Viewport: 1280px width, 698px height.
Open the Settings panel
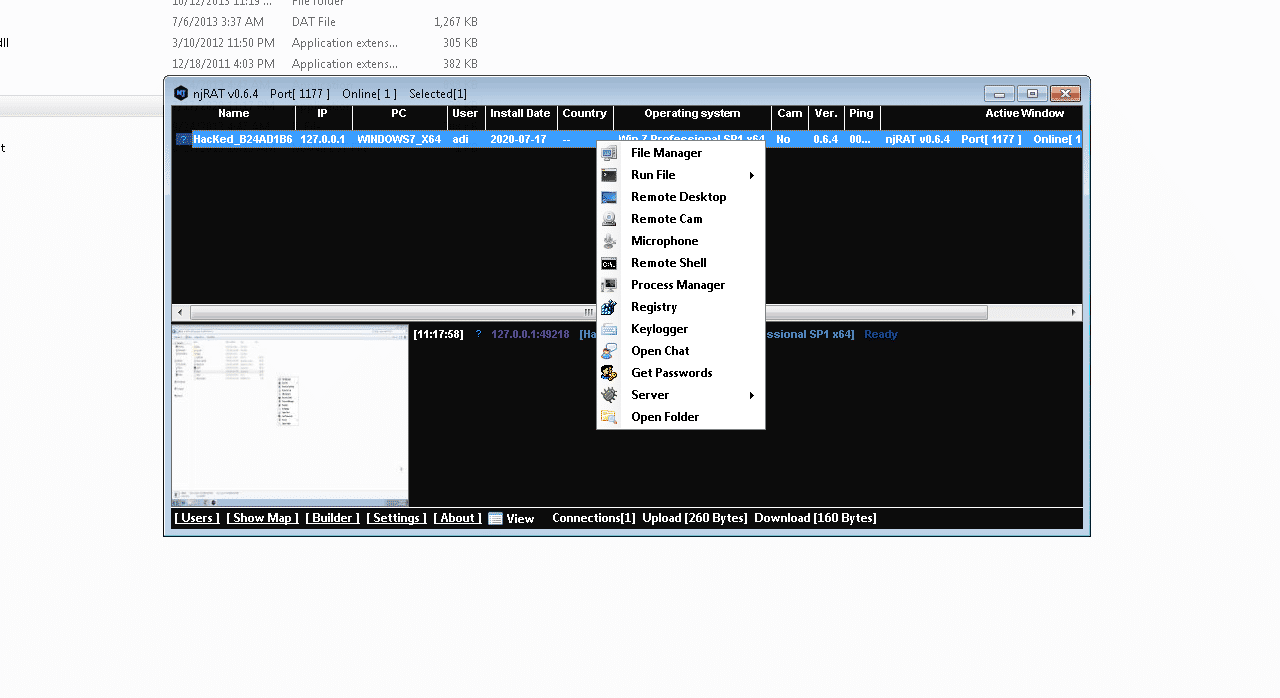click(x=396, y=517)
